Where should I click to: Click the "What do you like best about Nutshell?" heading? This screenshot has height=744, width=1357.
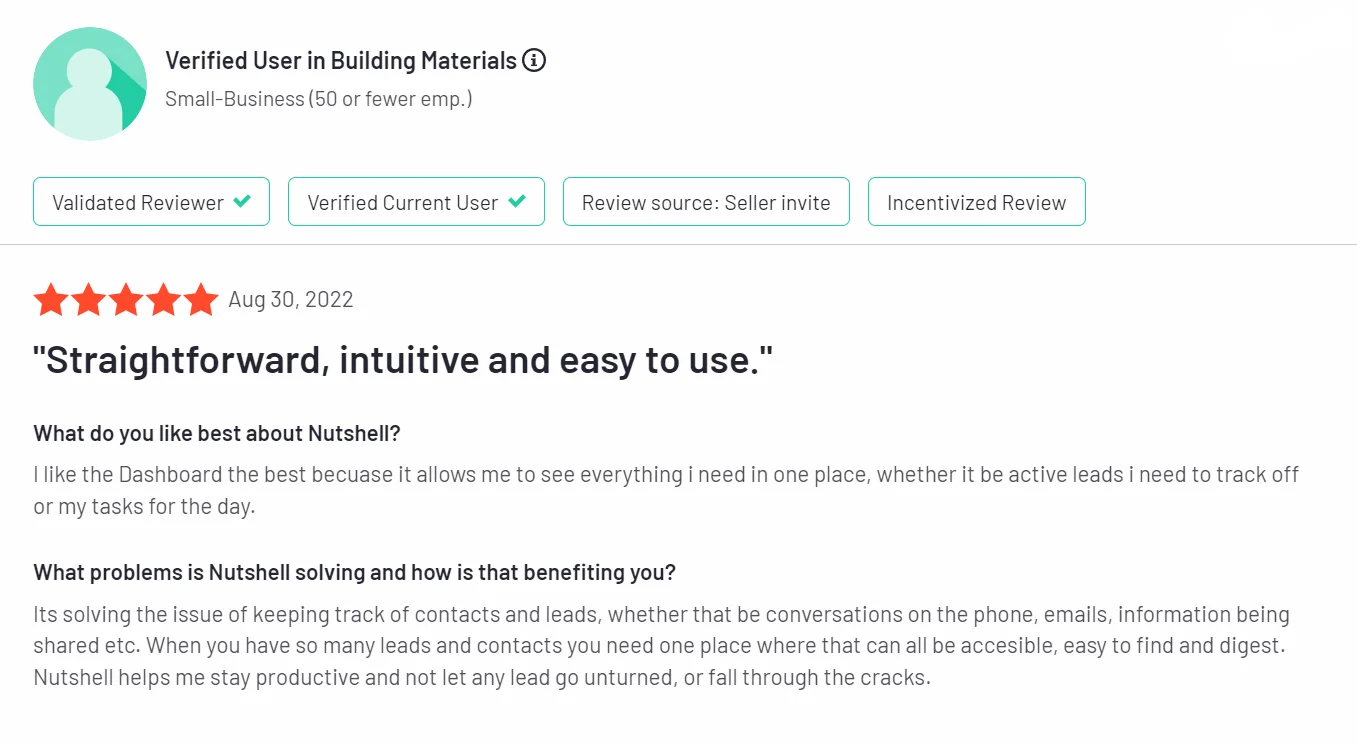click(x=217, y=433)
